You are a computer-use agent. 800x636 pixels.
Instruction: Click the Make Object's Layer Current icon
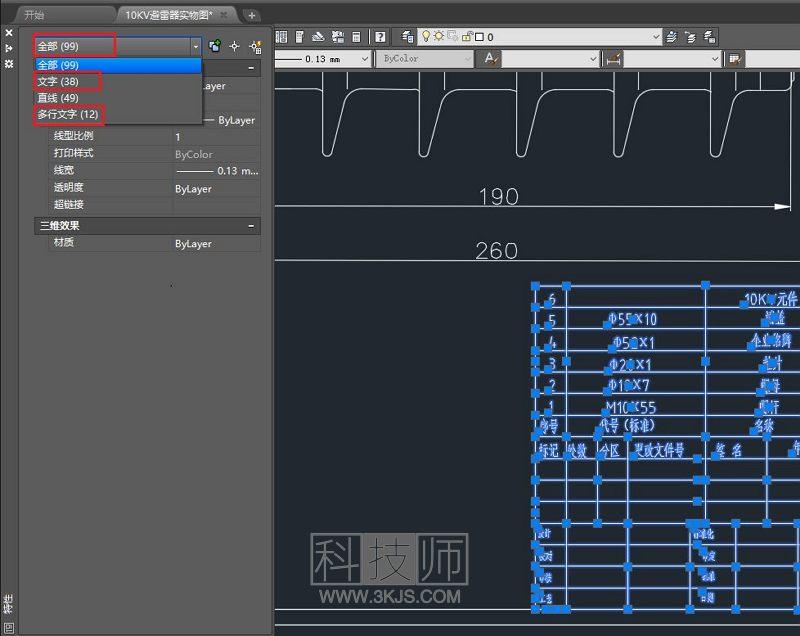coord(672,37)
